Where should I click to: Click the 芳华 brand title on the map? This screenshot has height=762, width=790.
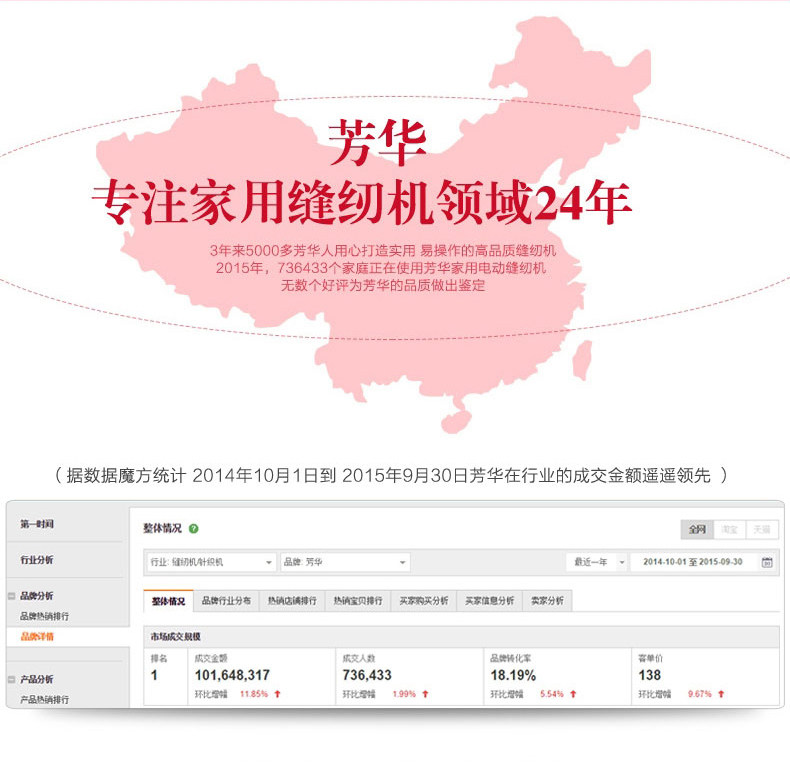[x=377, y=143]
